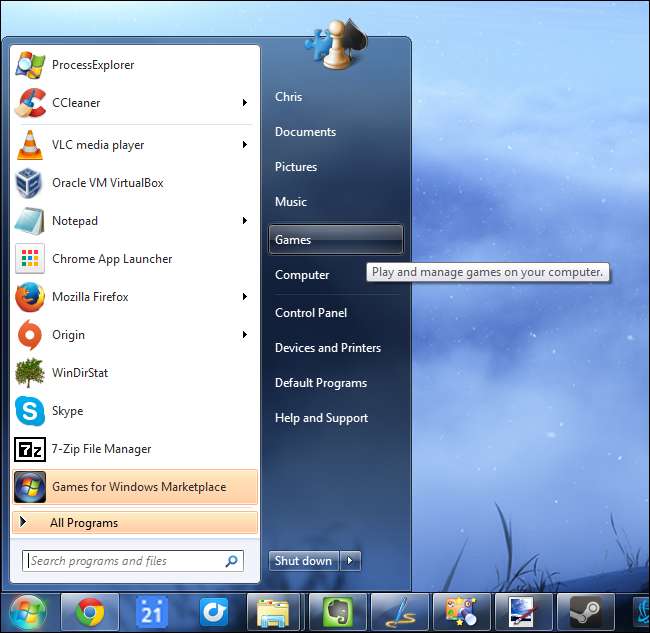Expand the CCleaner jump list arrow
This screenshot has width=650, height=633.
tap(244, 103)
